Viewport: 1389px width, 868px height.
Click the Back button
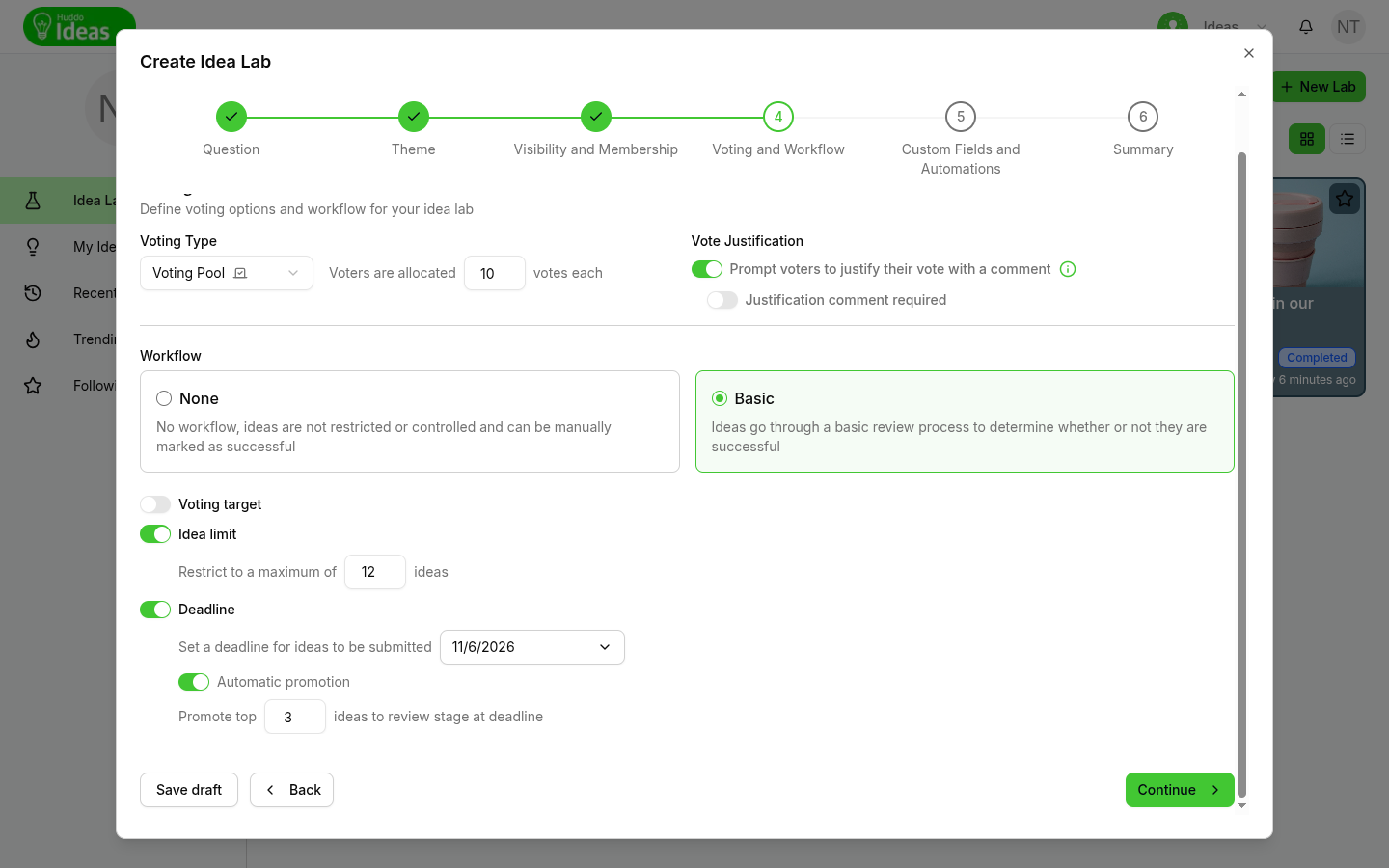292,790
